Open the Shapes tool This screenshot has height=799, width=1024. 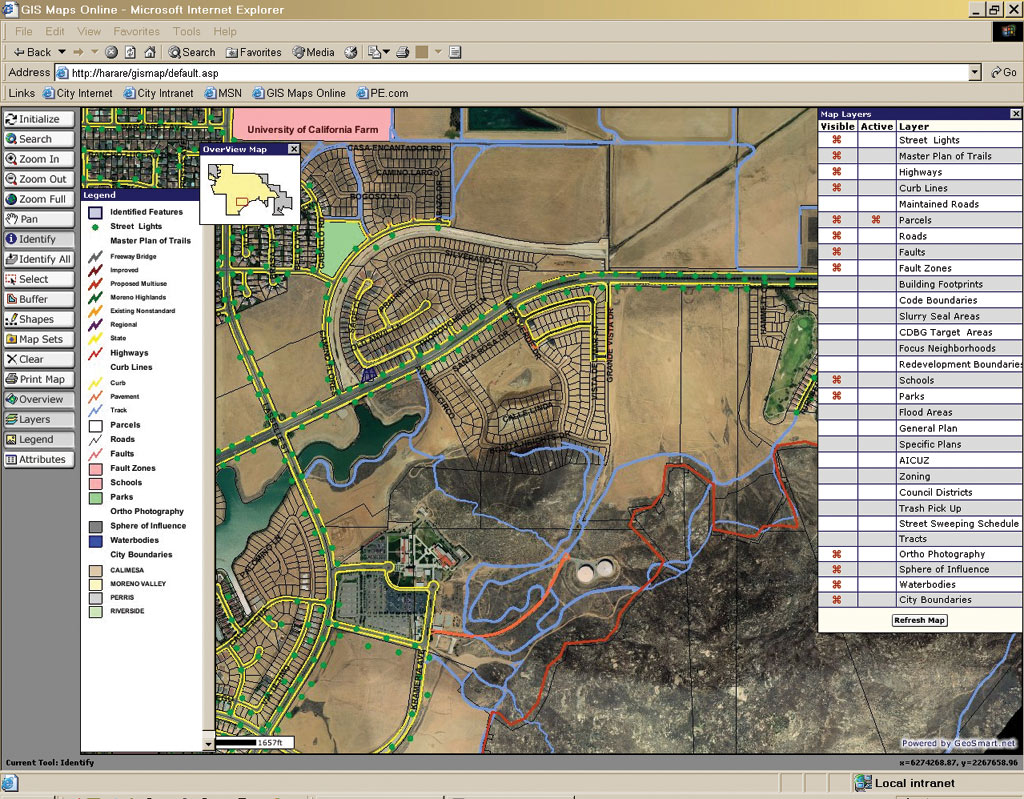[x=39, y=319]
